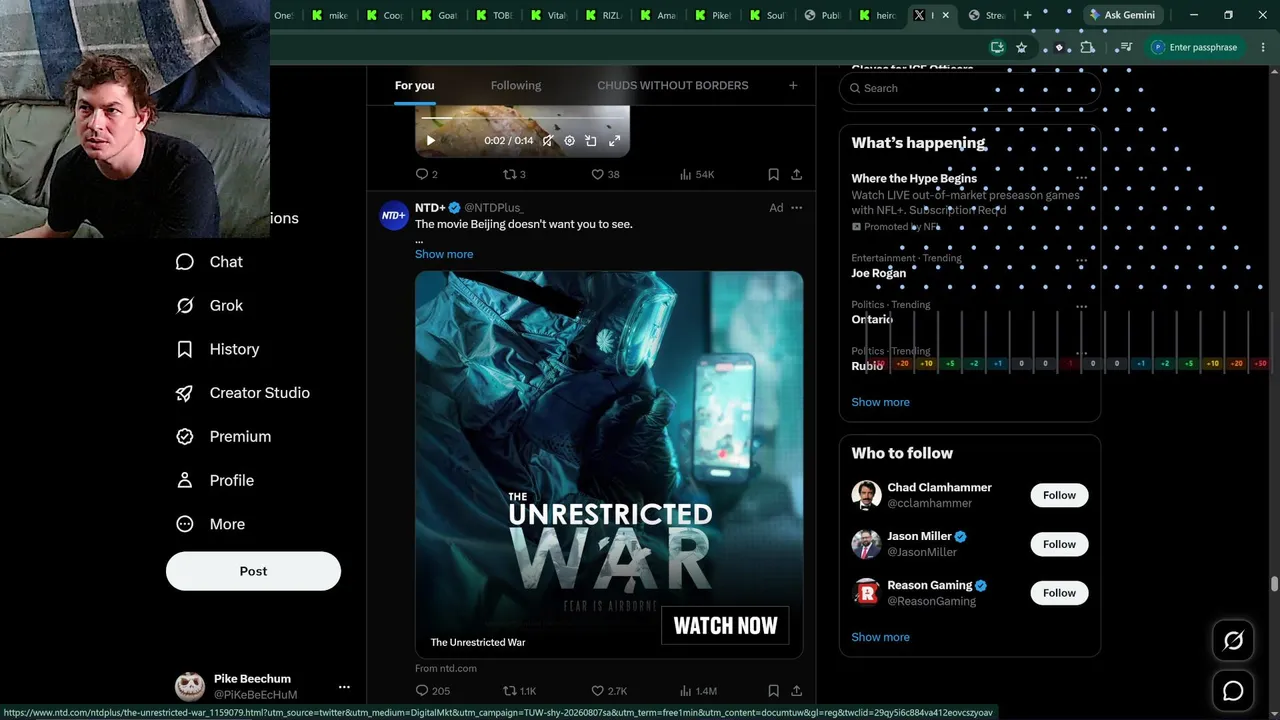The width and height of the screenshot is (1280, 720).
Task: Share the post with 54K views
Action: (796, 174)
